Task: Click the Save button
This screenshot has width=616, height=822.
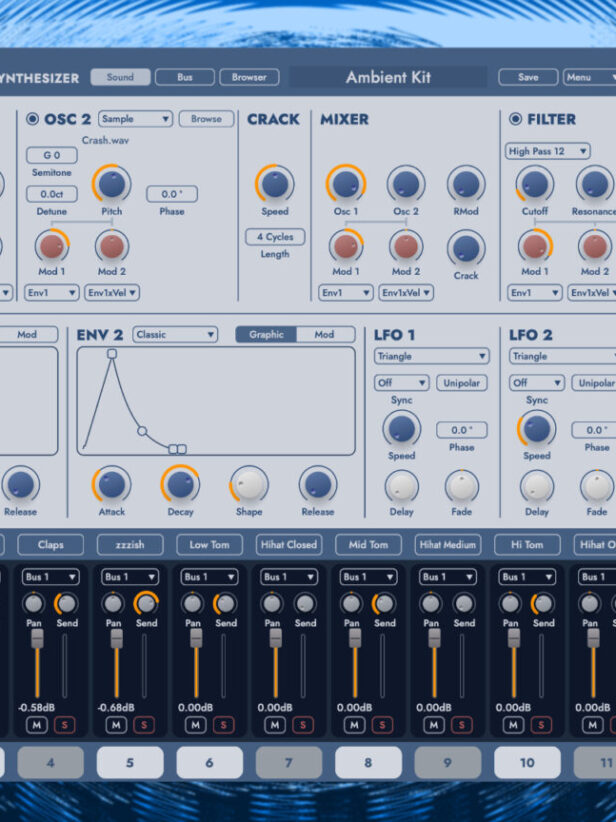Action: [528, 77]
